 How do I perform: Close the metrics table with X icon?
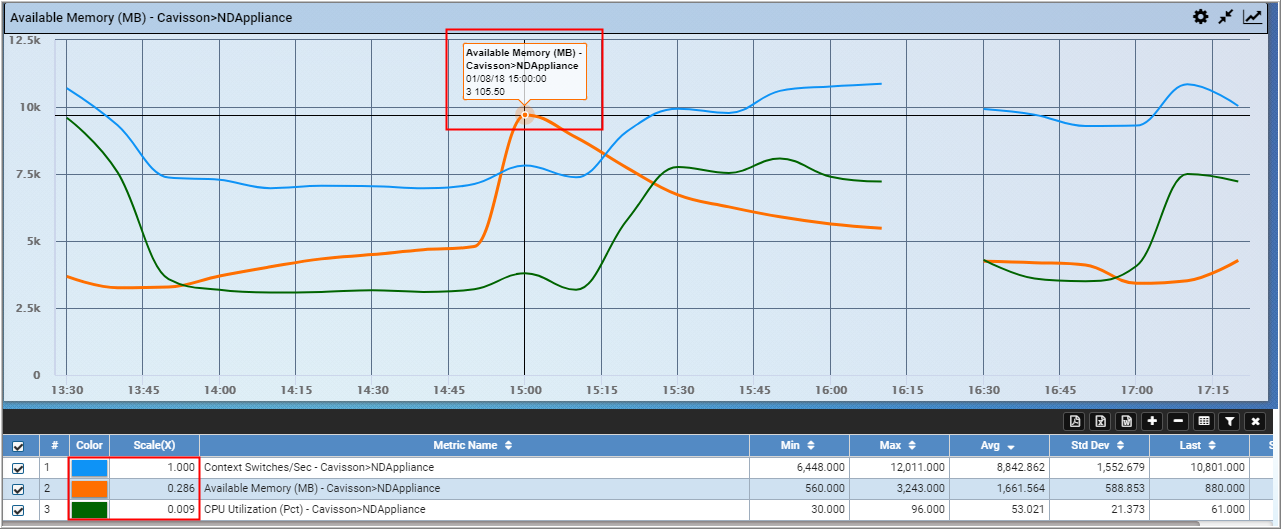click(x=1255, y=421)
